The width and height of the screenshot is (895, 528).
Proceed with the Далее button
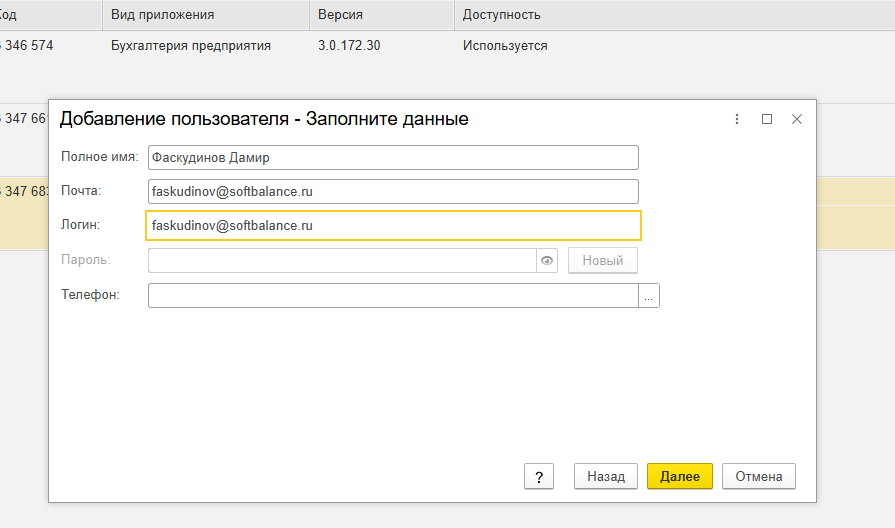680,476
